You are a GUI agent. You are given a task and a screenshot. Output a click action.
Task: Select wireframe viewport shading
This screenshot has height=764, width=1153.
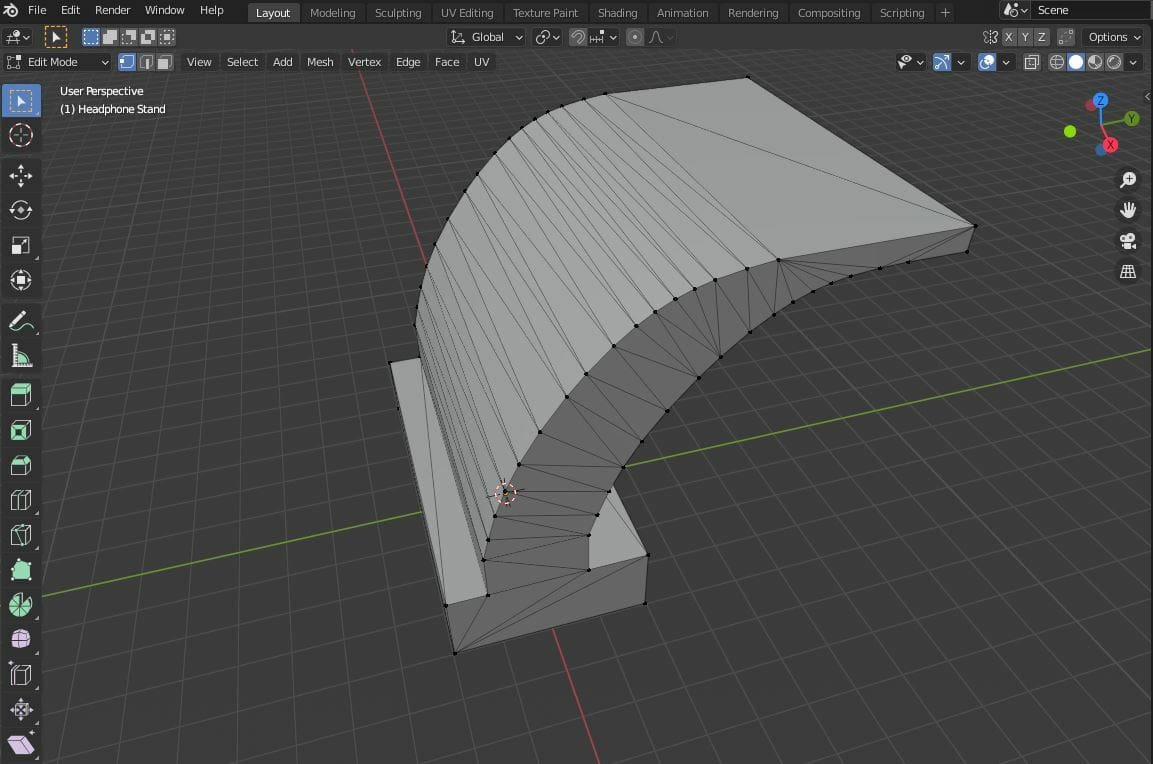click(x=1057, y=62)
